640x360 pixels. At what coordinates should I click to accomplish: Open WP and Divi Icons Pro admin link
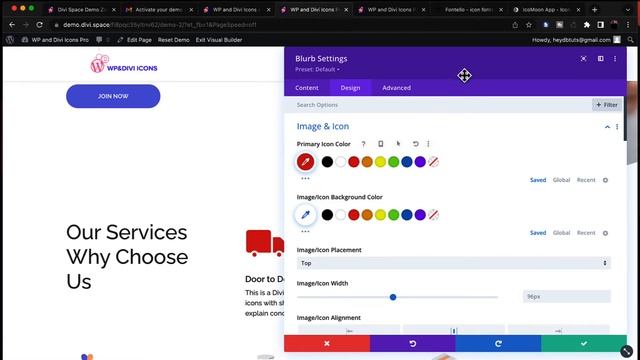tap(55, 40)
